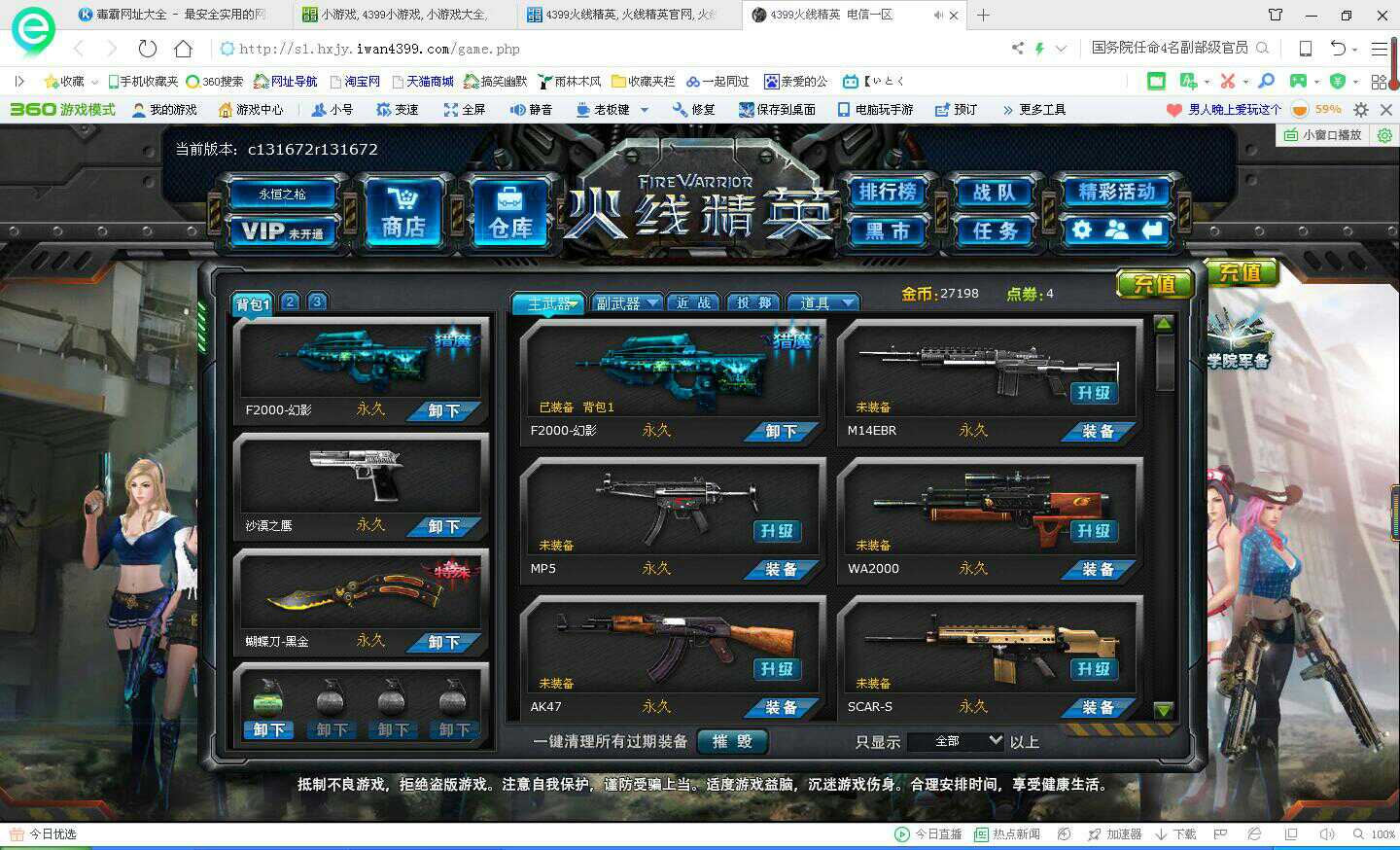The height and width of the screenshot is (850, 1400).
Task: Open the 只显示 全部 filter dropdown
Action: coord(955,742)
